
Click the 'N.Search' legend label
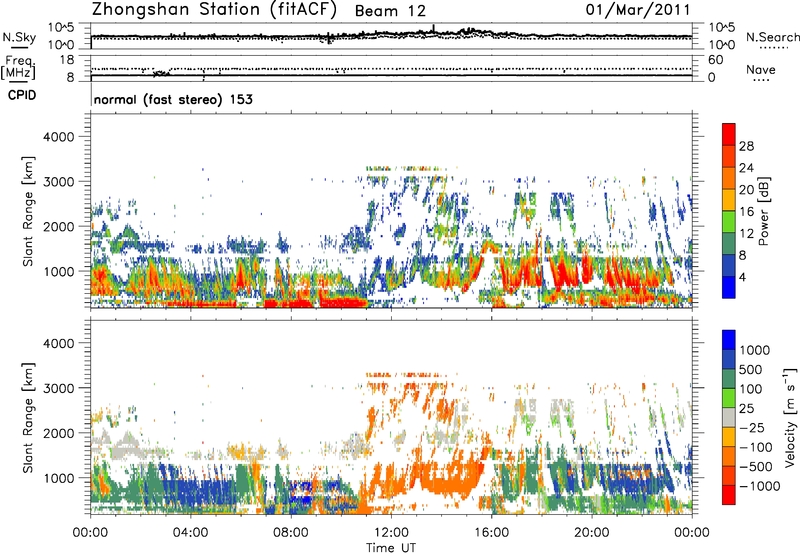click(x=772, y=37)
